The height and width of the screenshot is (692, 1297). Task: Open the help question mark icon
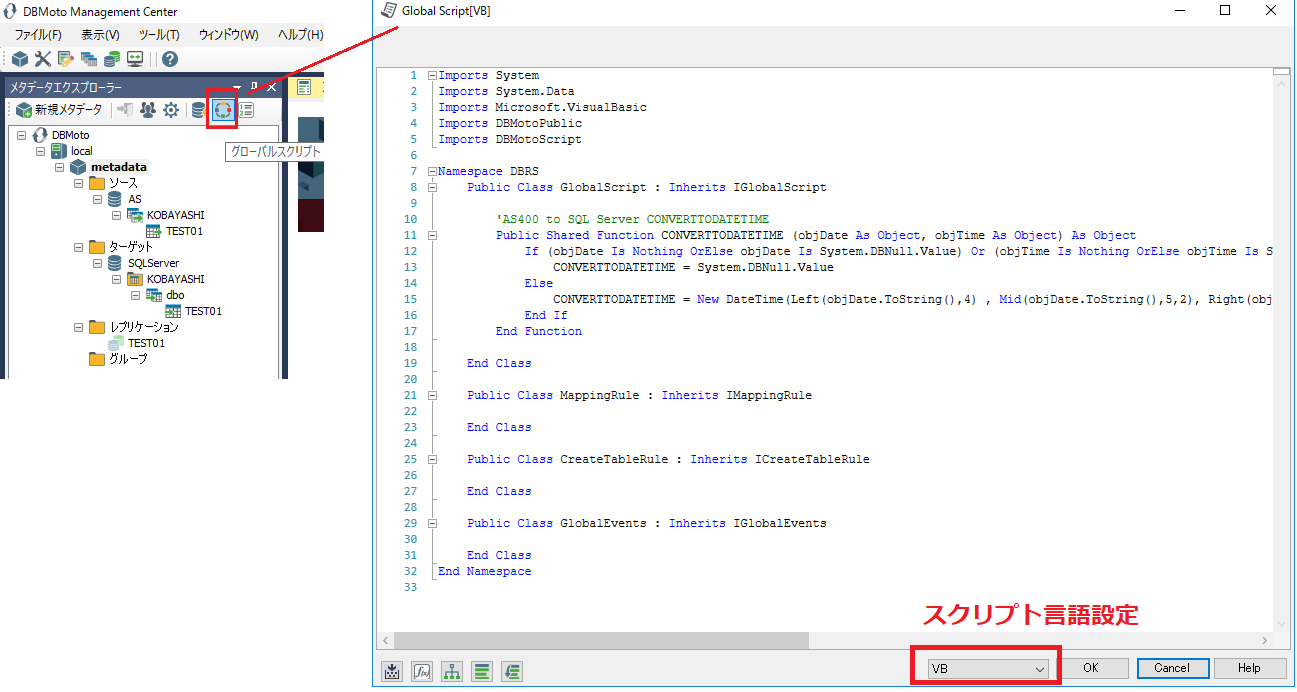point(170,59)
